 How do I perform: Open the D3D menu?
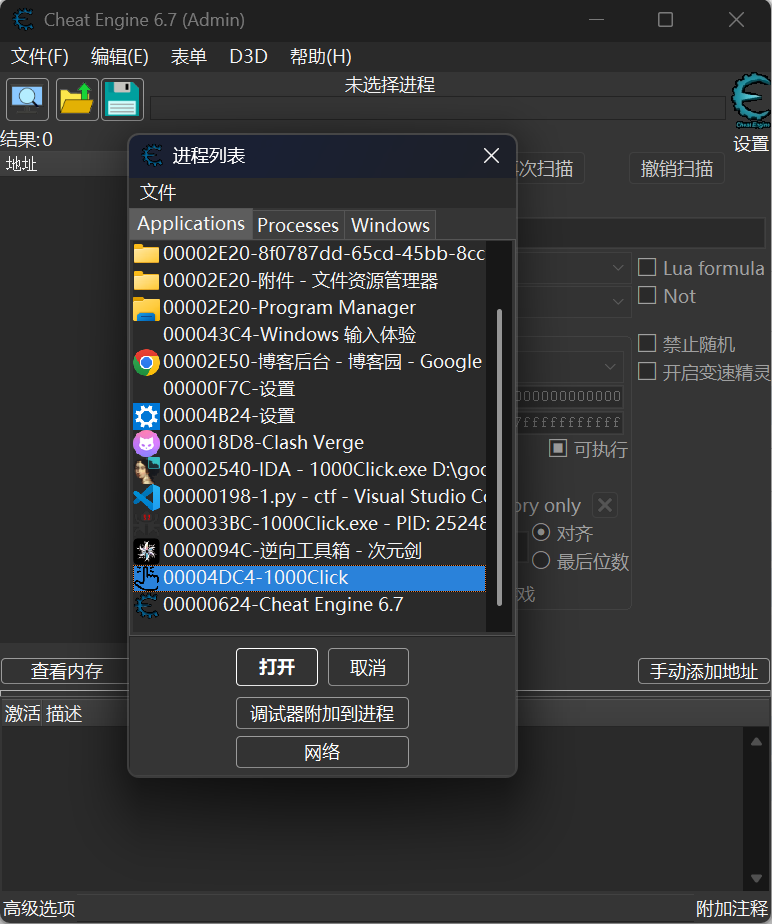[x=248, y=57]
